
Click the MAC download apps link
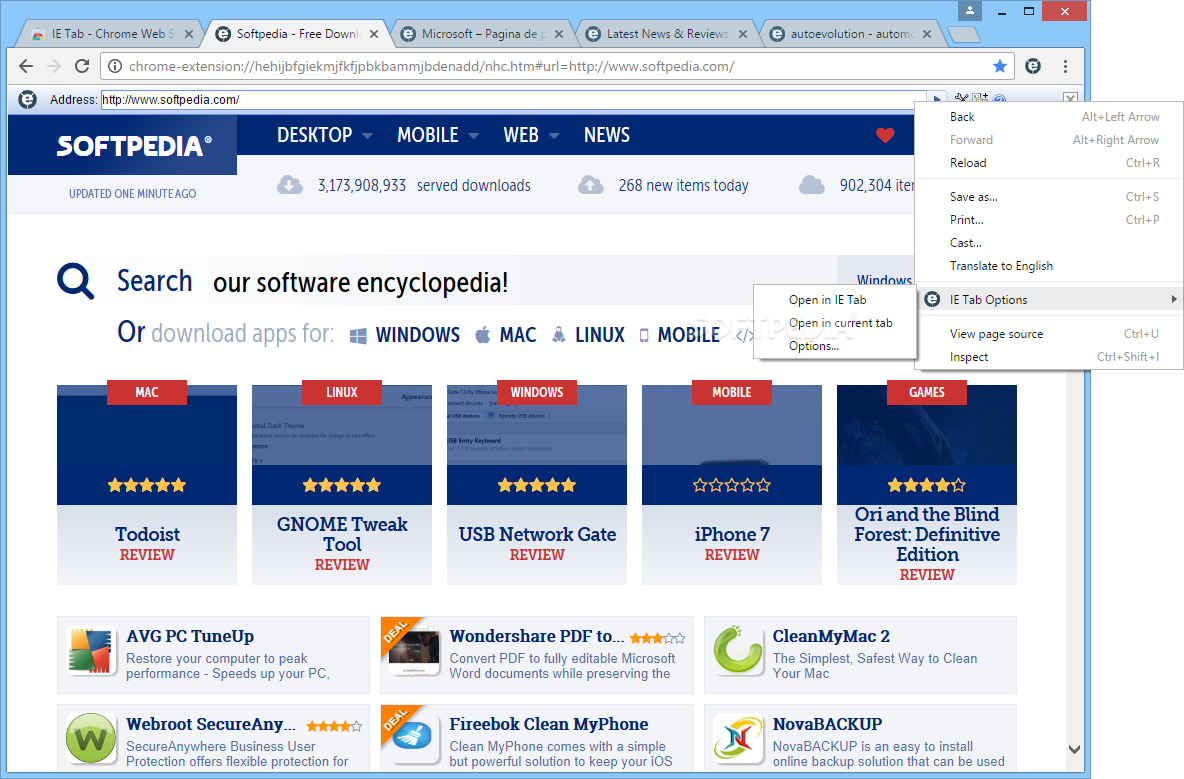(x=506, y=334)
